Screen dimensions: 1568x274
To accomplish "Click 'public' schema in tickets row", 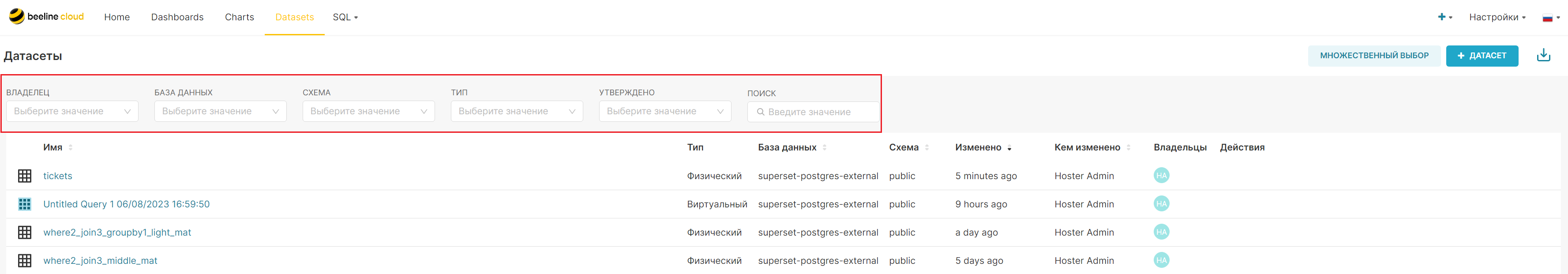I will (902, 176).
